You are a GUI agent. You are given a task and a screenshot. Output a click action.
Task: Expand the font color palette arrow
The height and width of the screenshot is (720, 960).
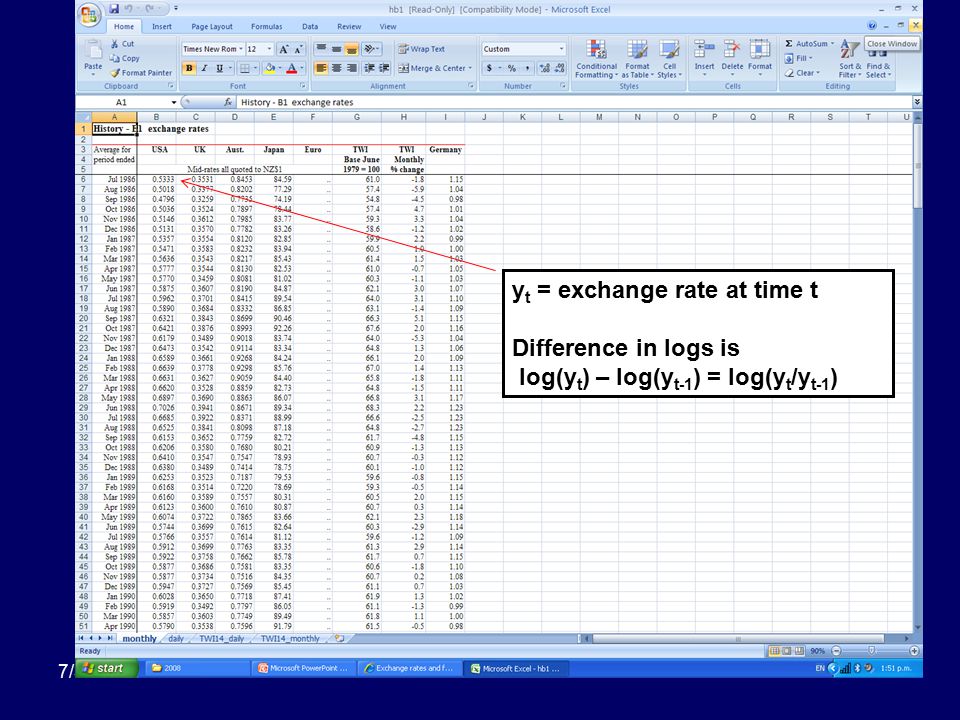click(x=302, y=69)
